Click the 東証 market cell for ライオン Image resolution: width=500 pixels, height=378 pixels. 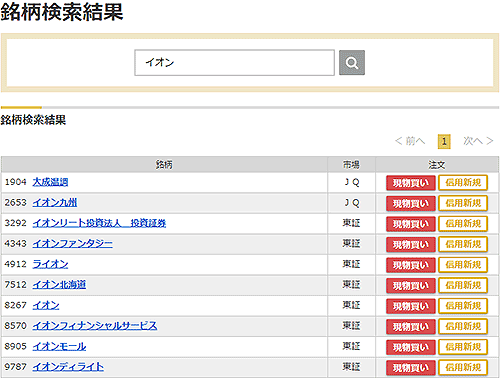point(352,264)
